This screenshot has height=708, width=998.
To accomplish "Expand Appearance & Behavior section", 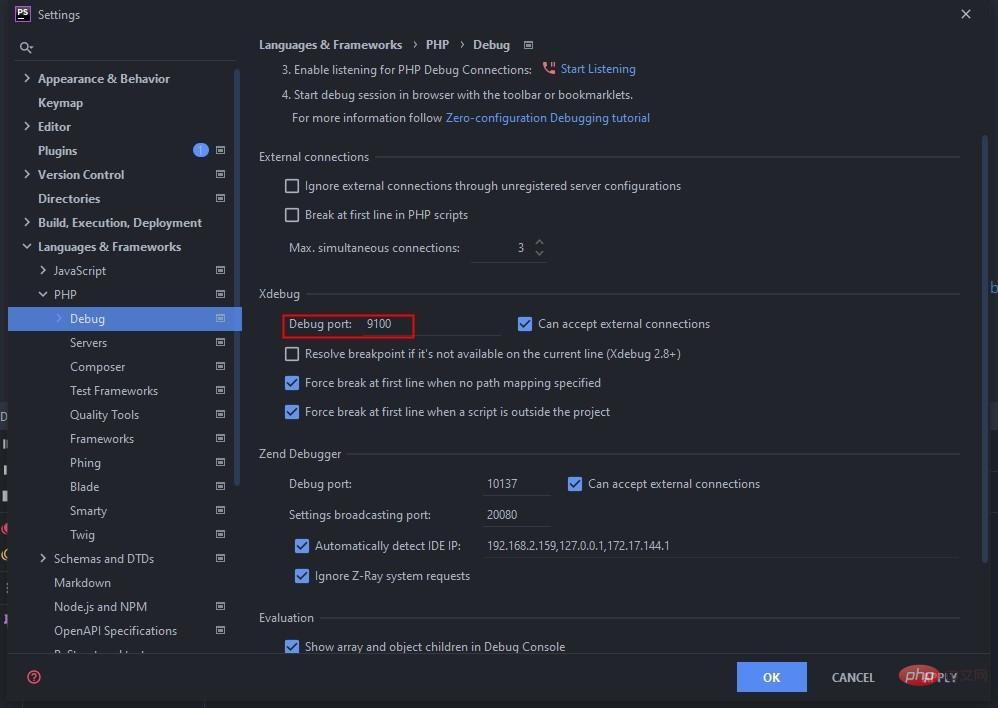I will pos(27,78).
